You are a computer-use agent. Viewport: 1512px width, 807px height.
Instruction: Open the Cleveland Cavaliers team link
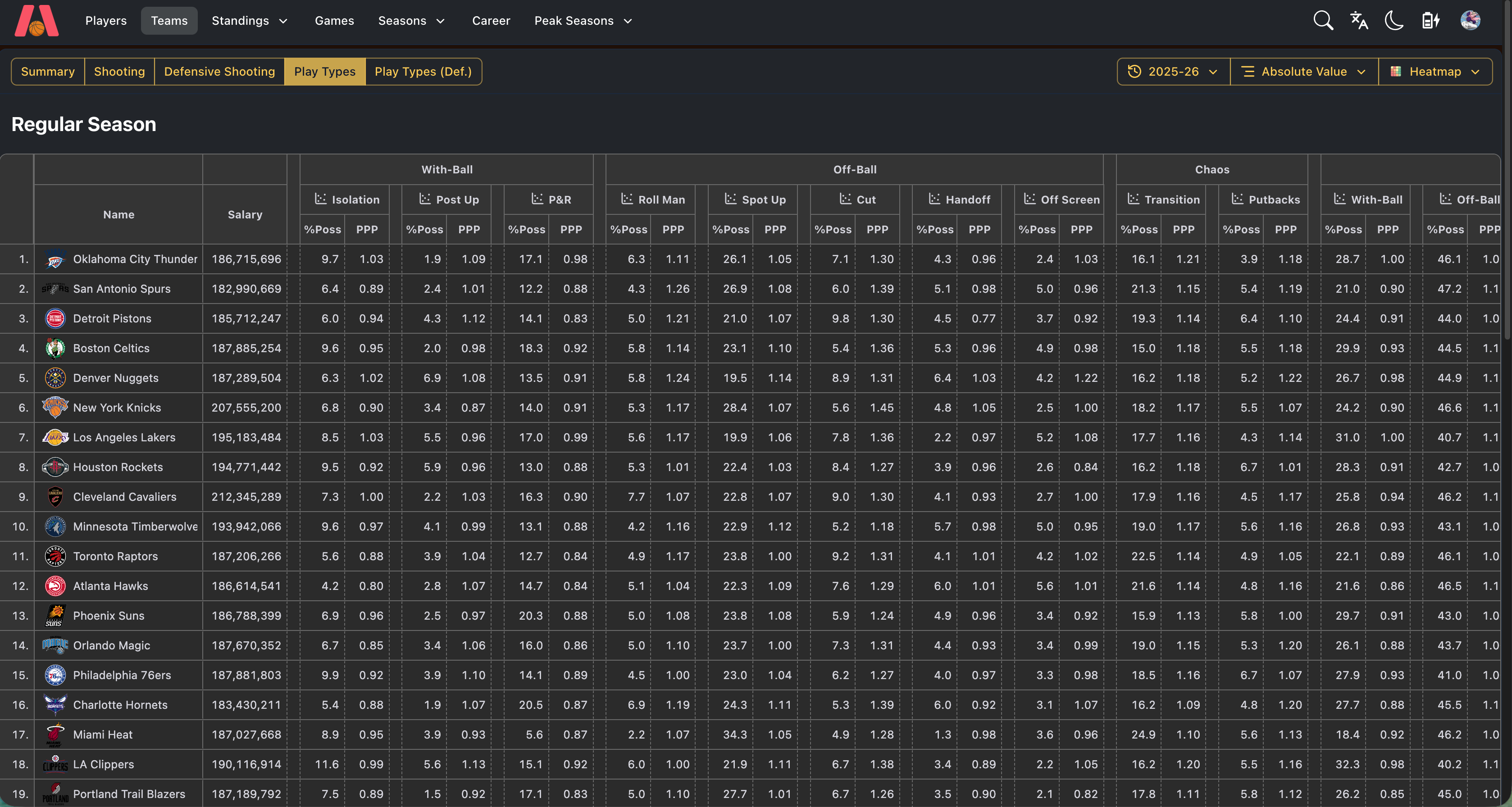click(124, 497)
